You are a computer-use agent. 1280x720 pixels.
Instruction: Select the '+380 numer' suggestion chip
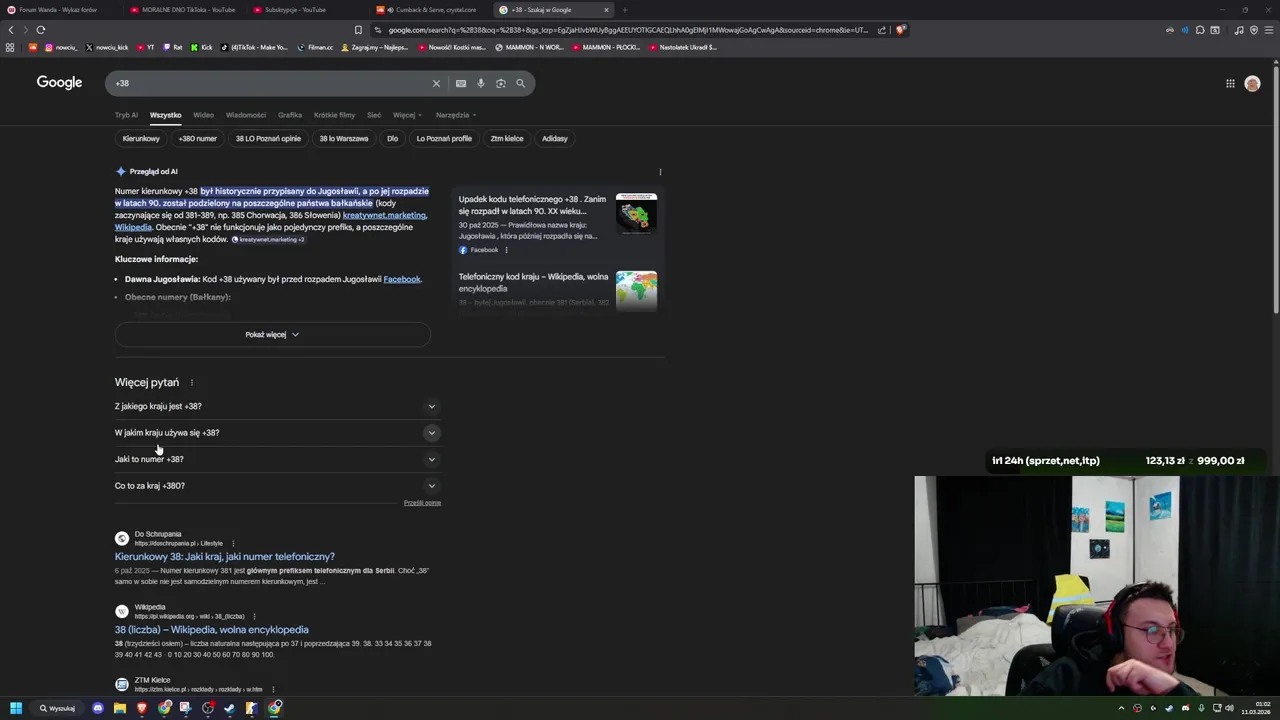[198, 139]
